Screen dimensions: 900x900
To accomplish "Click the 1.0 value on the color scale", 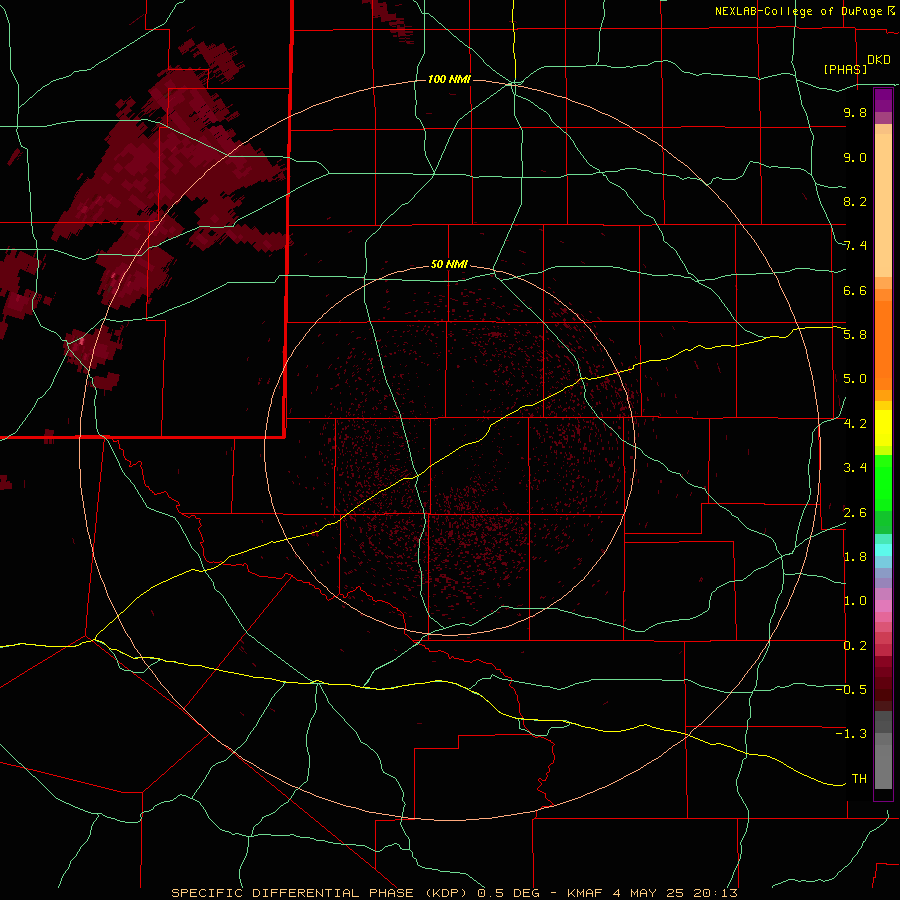I will pos(855,601).
